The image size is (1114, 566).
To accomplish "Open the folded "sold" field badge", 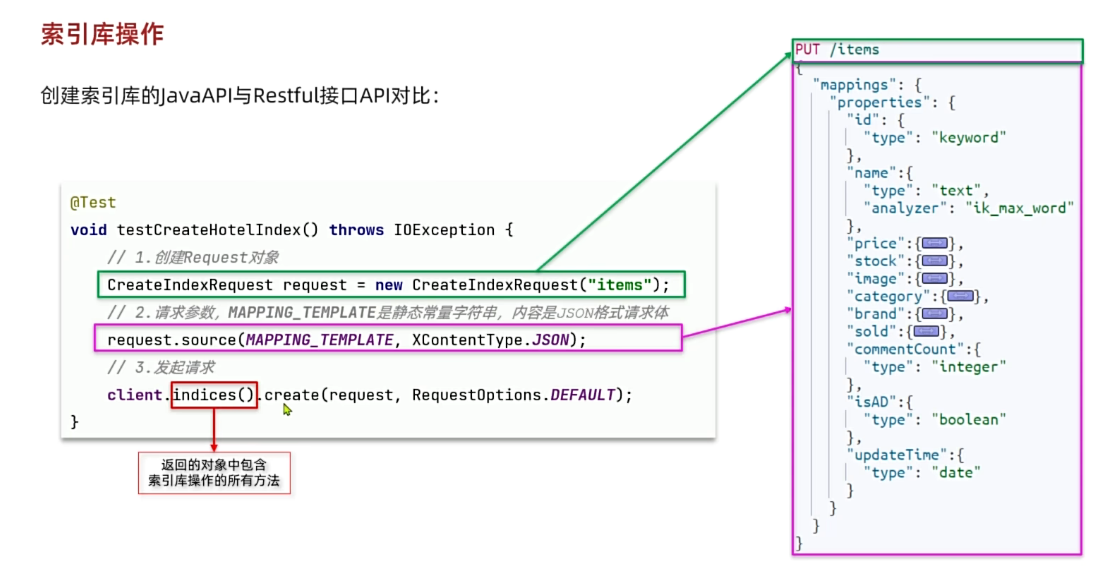I will point(926,331).
